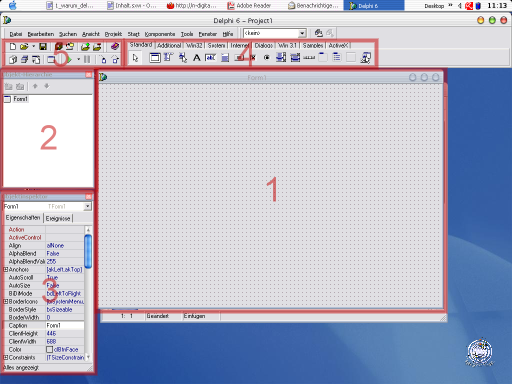Click the Color property clBtnFace swatch
The width and height of the screenshot is (512, 384).
(x=50, y=349)
